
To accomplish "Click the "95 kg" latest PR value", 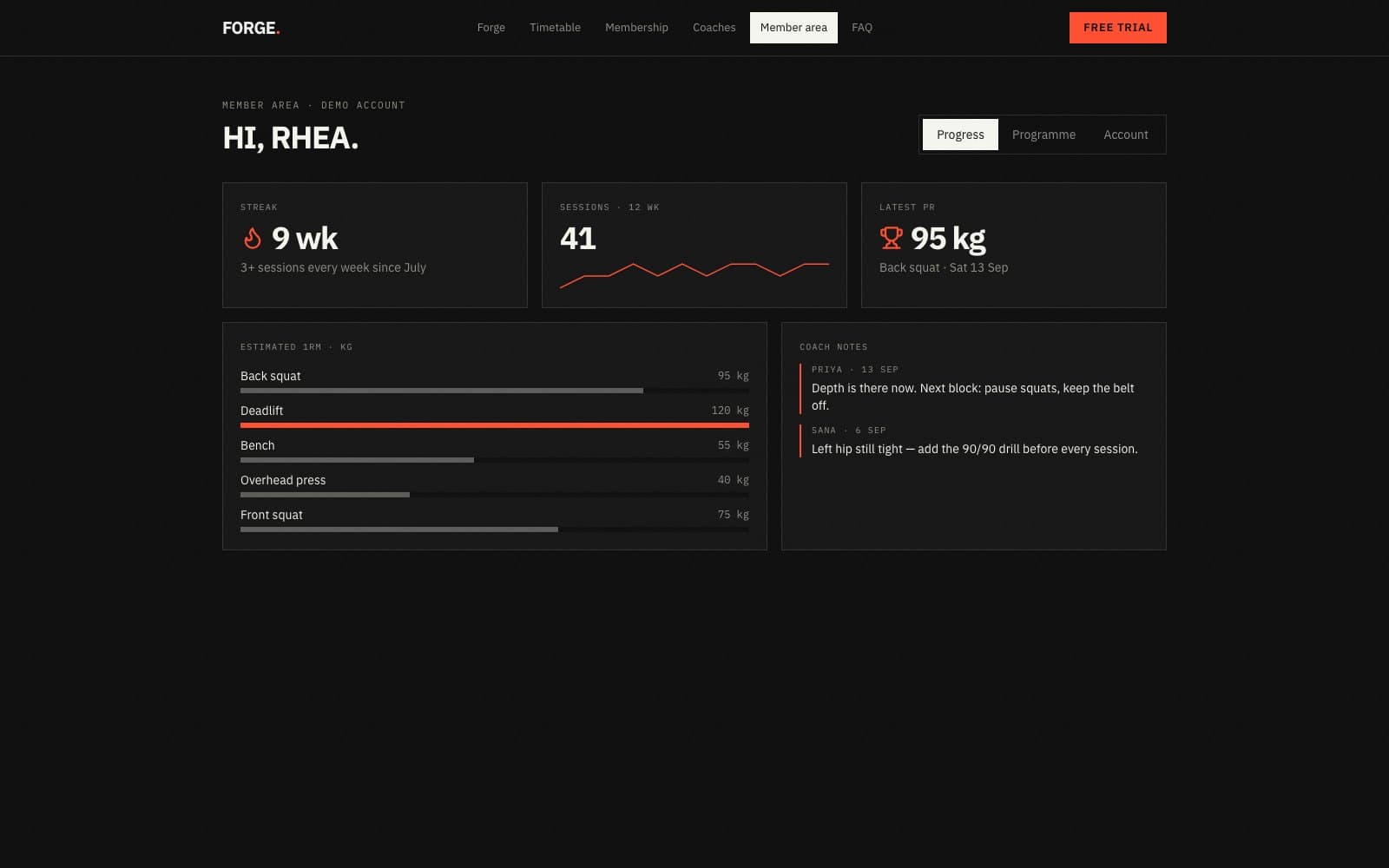I will [948, 238].
